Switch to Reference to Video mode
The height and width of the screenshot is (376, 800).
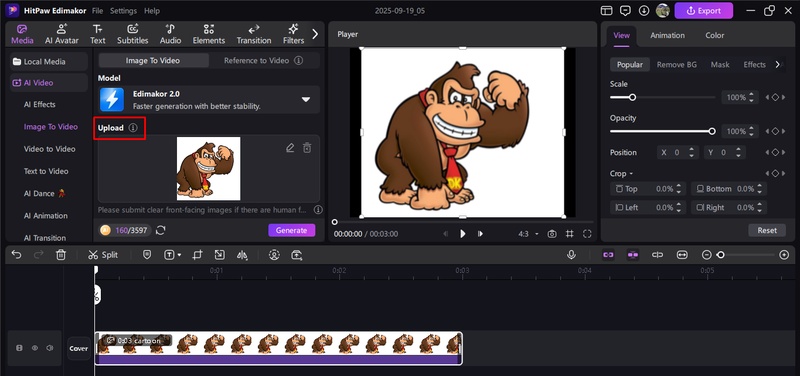coord(263,60)
